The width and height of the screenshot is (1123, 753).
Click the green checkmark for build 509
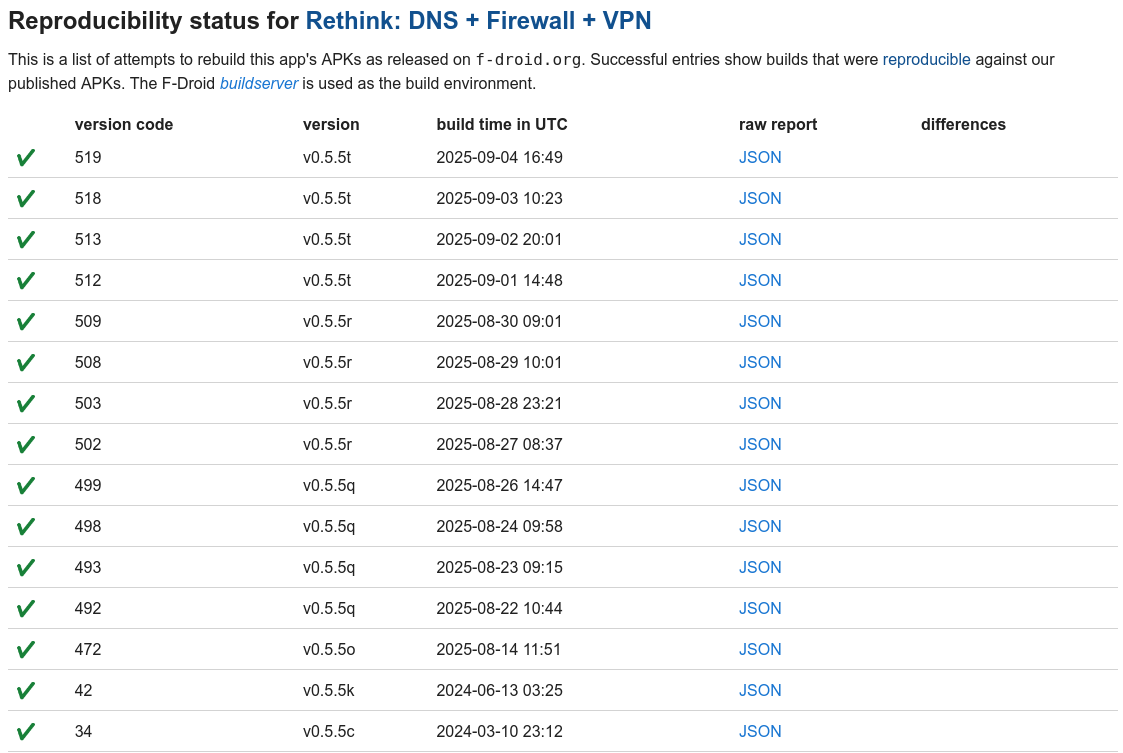(x=26, y=322)
